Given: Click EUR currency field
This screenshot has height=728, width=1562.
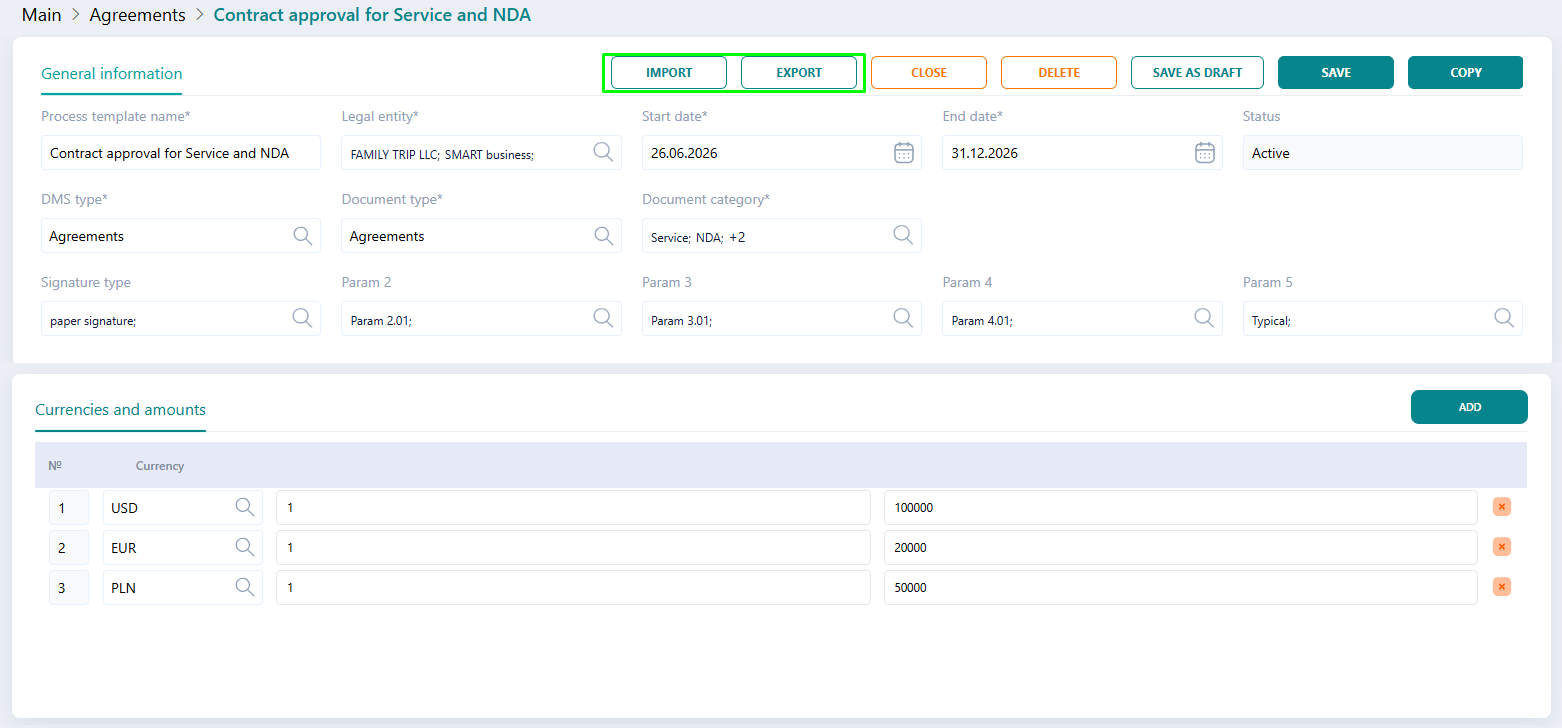Looking at the screenshot, I should (183, 547).
